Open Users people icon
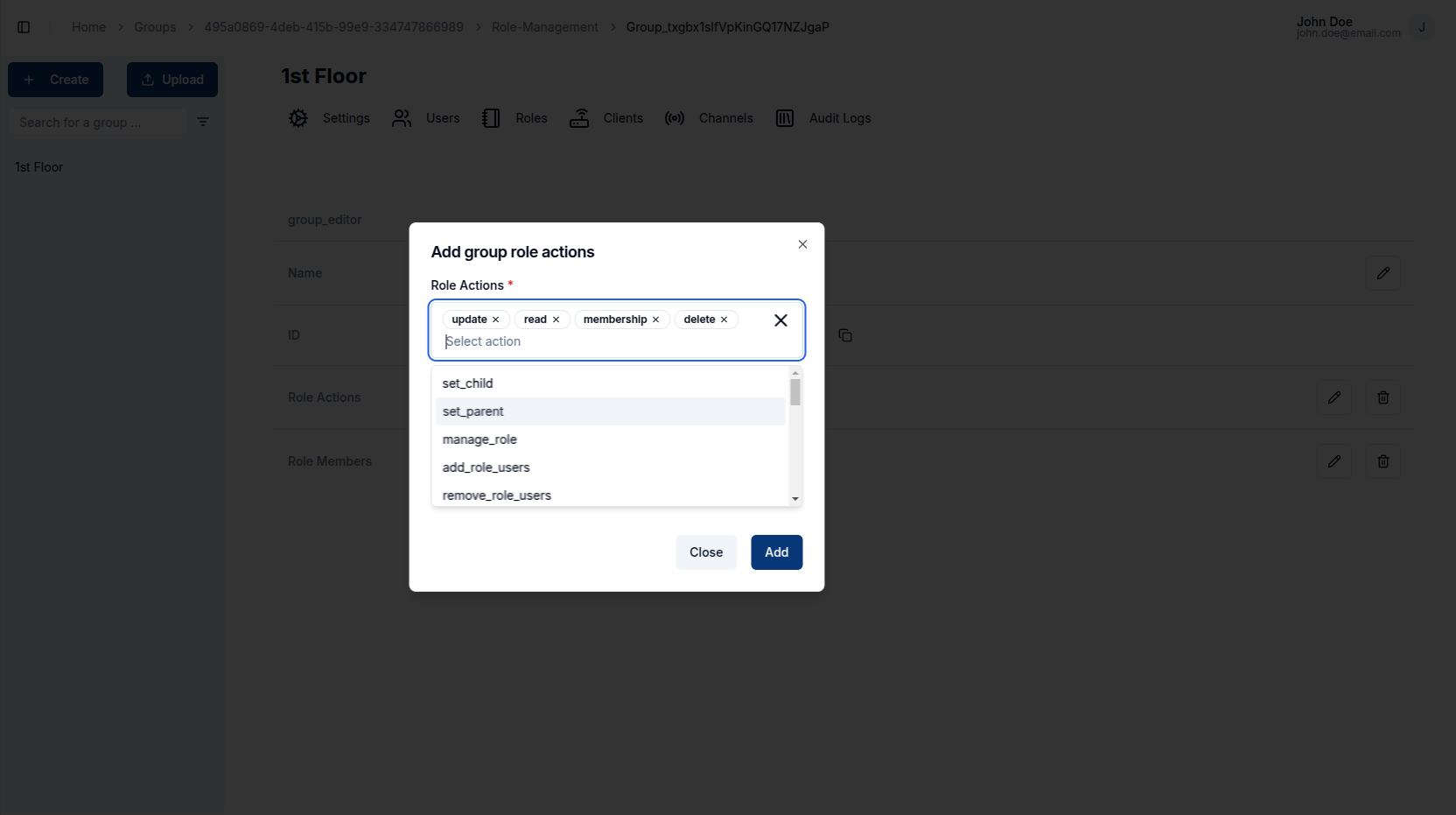Viewport: 1456px width, 815px height. coord(402,118)
